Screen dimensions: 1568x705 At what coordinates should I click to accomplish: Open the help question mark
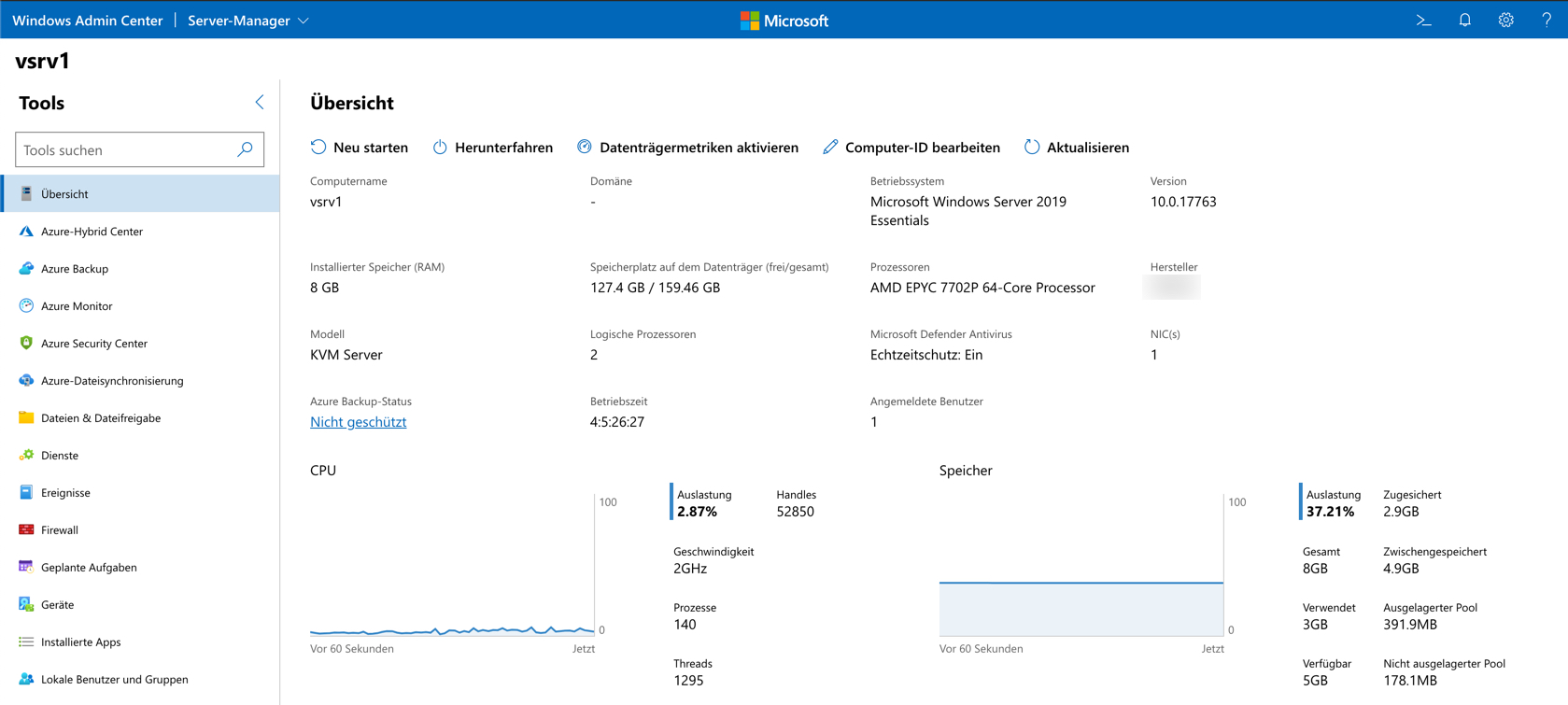(1547, 20)
